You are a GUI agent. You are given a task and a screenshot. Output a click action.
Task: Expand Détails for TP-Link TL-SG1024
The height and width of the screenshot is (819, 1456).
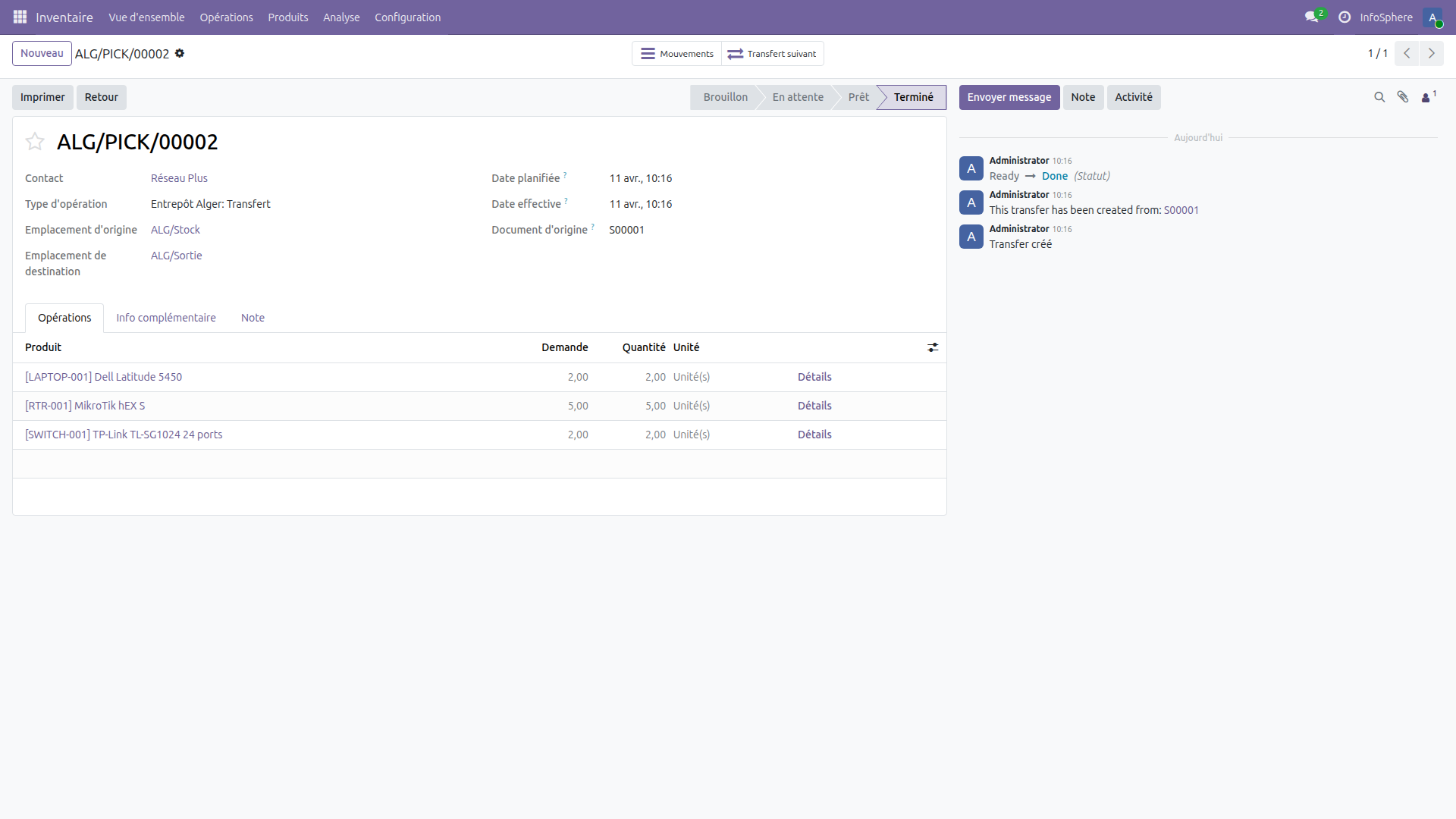pyautogui.click(x=814, y=435)
